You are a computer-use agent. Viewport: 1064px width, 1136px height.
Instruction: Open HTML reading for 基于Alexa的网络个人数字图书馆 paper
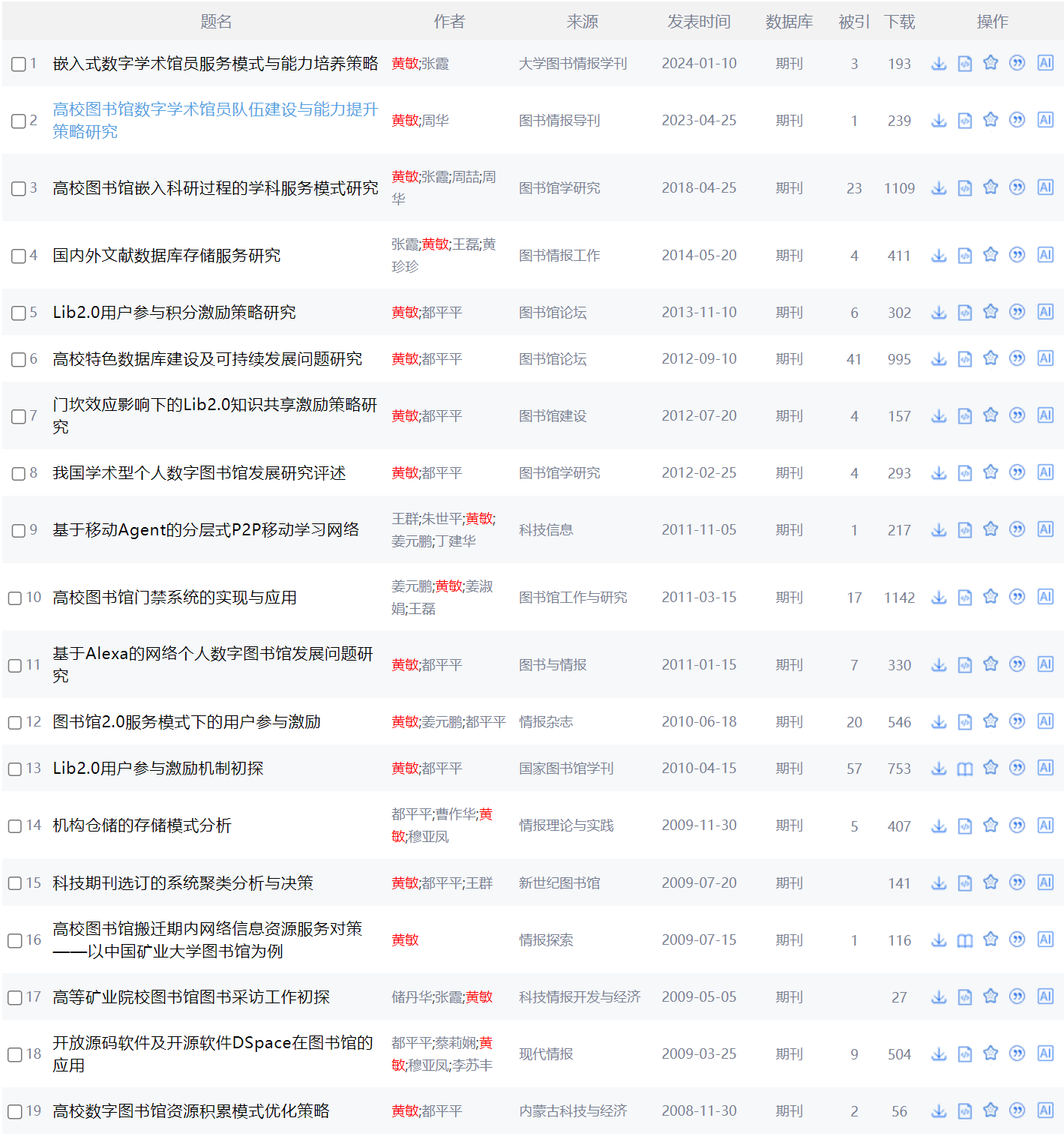tap(965, 664)
